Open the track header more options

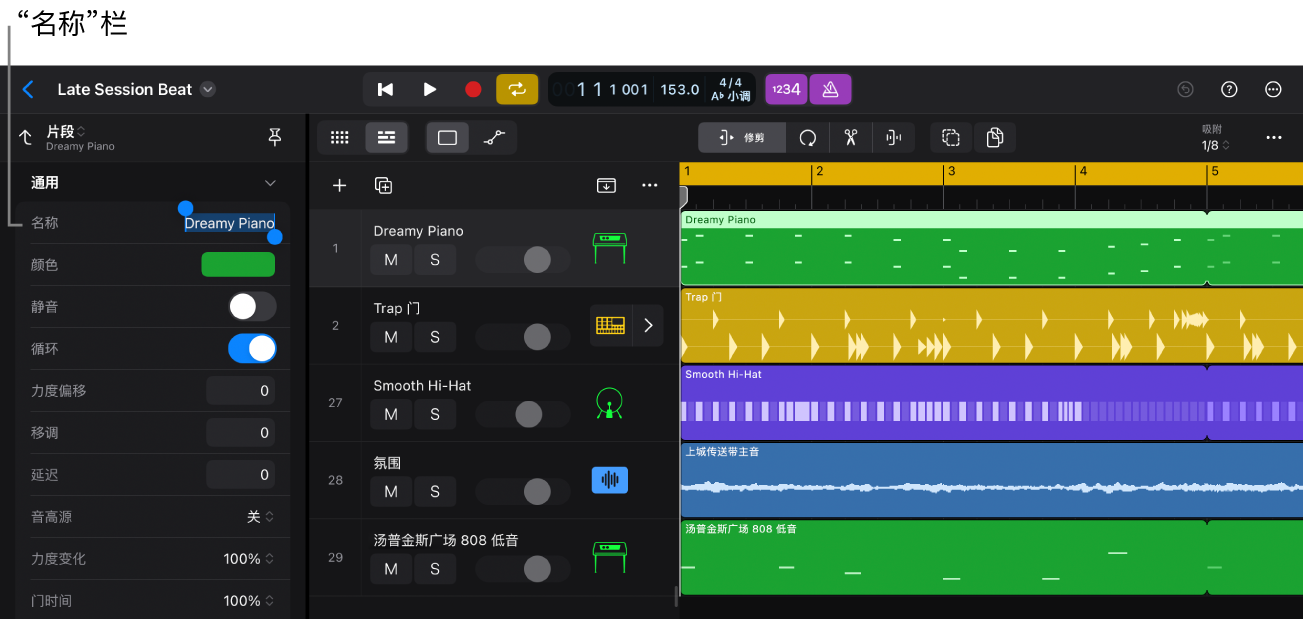coord(650,185)
